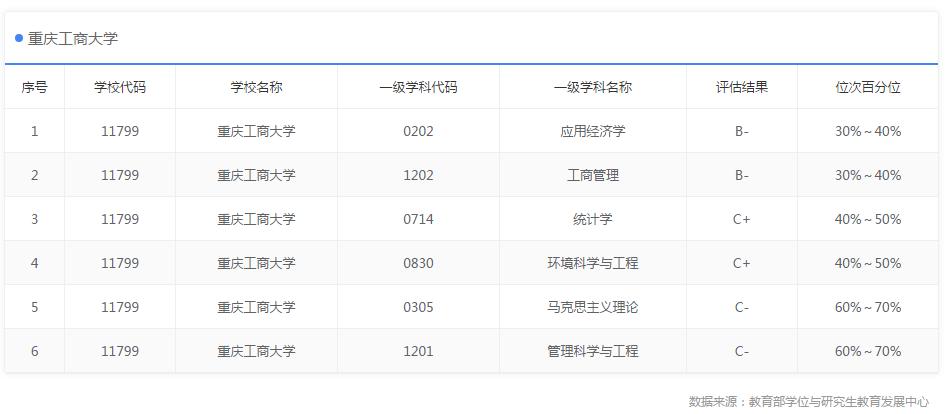Viewport: 948px width, 414px height.
Task: Click 重庆工商大学 name cell in 马克思主义理论 row
Action: 256,307
